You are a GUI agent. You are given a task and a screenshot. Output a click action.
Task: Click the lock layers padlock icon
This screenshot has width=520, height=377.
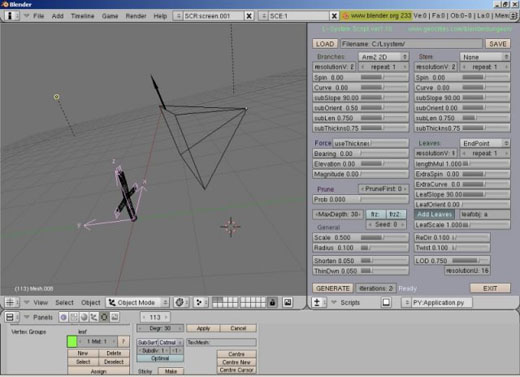point(272,302)
